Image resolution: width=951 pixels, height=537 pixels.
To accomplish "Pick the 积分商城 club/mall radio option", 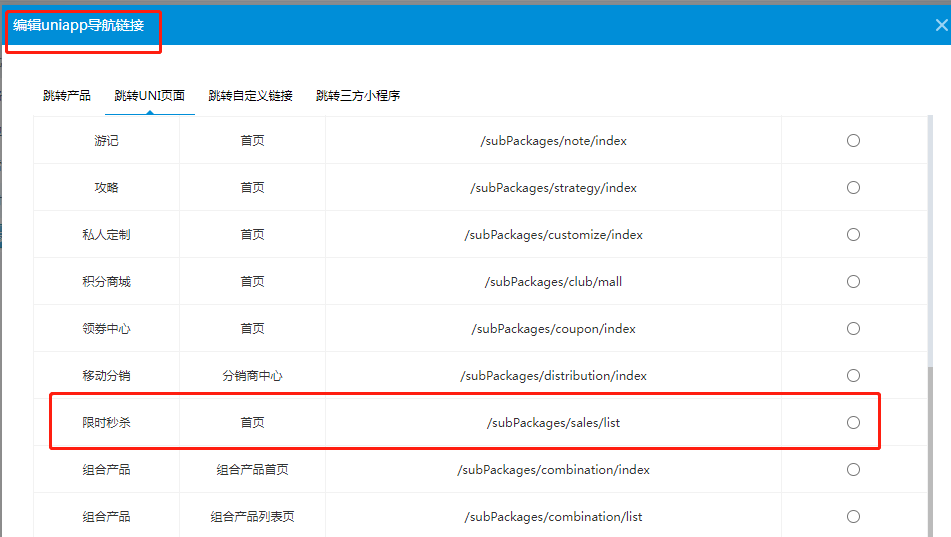I will click(853, 282).
